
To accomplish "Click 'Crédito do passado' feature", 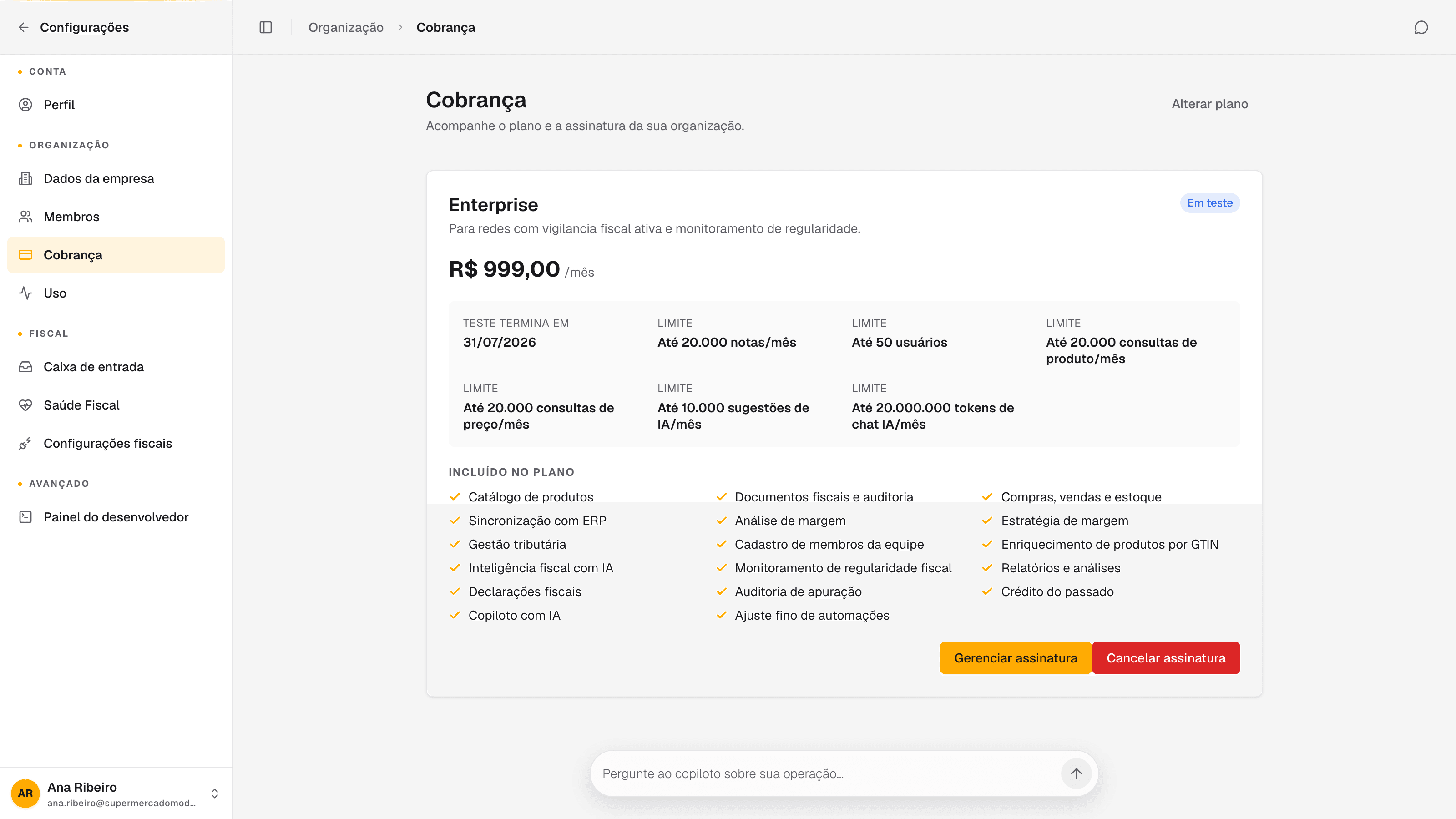I will 1057,592.
